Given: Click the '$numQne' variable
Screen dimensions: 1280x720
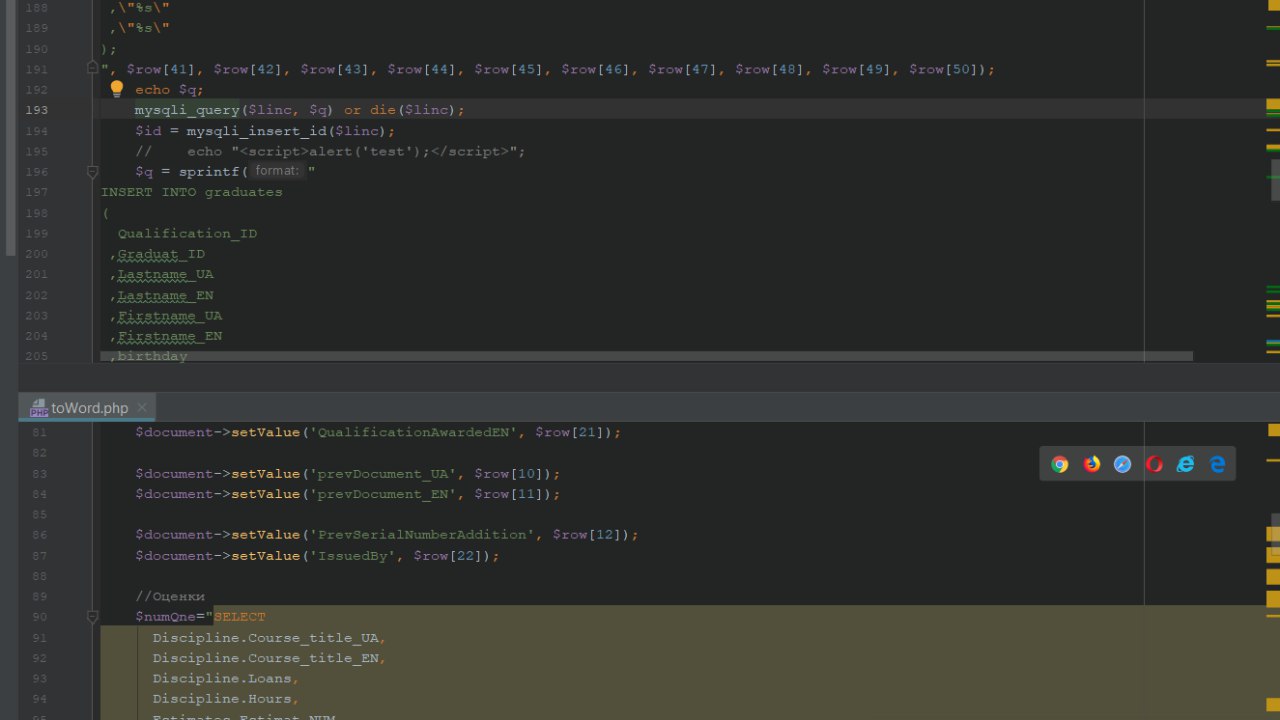Looking at the screenshot, I should pyautogui.click(x=165, y=617).
